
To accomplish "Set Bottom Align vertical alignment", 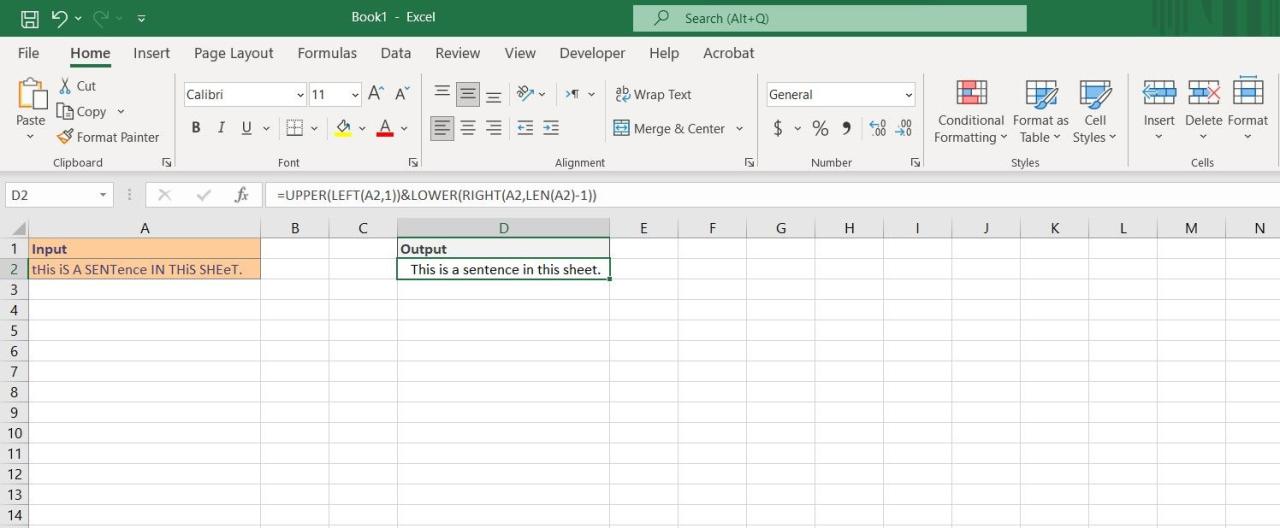I will (x=494, y=94).
